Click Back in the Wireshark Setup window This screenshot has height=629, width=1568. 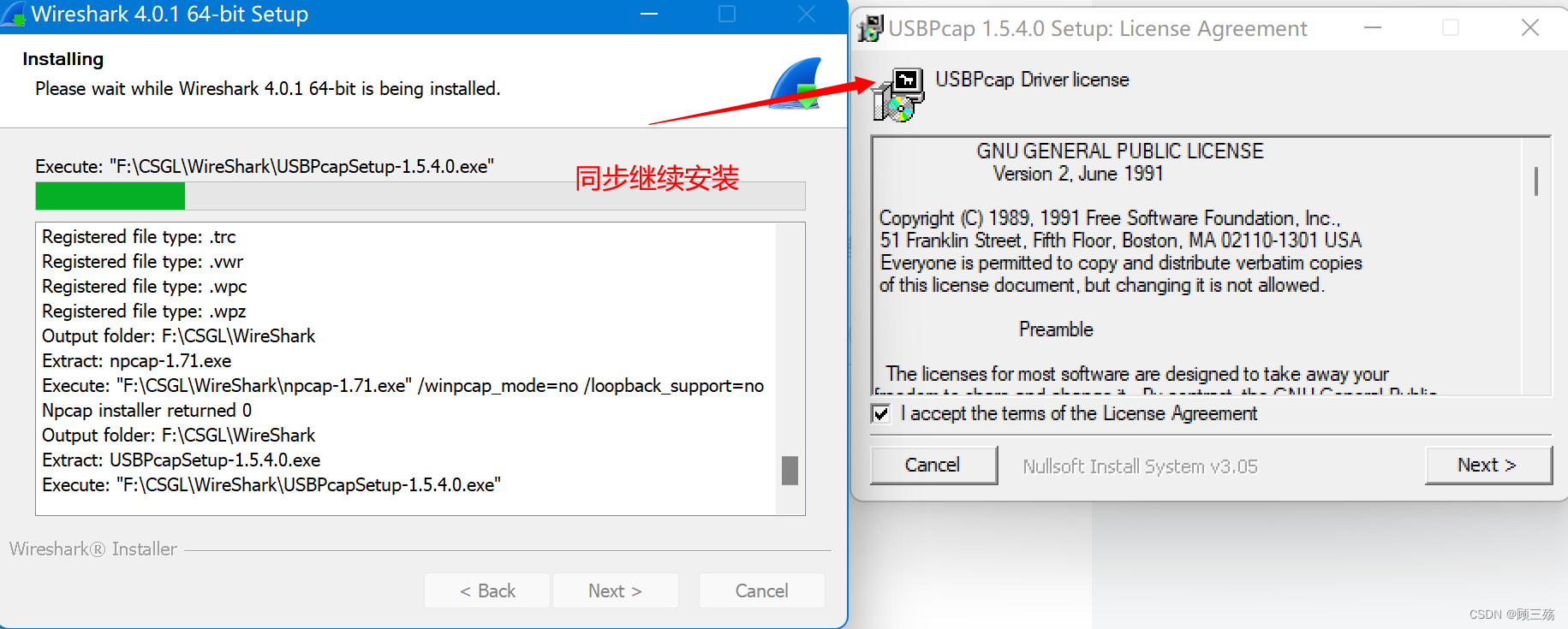click(487, 590)
